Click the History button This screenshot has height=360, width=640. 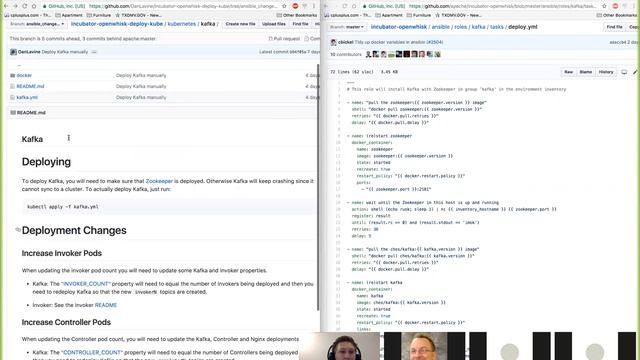pyautogui.click(x=606, y=72)
